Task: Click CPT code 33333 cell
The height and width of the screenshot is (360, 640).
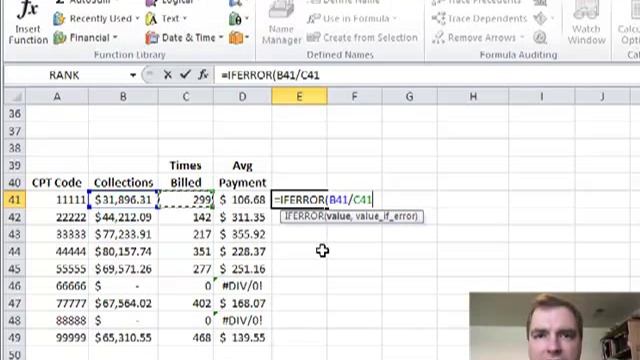Action: point(57,234)
